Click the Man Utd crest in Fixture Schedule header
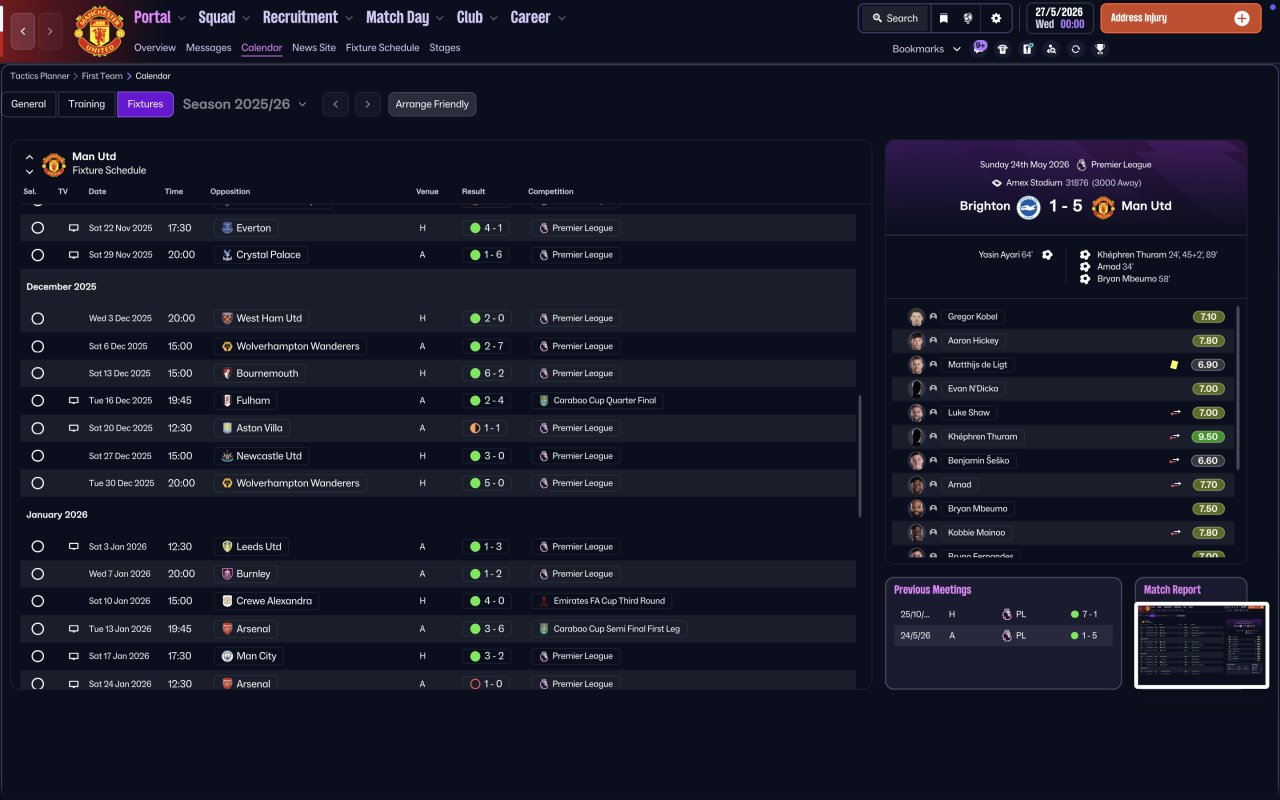The height and width of the screenshot is (800, 1280). tap(54, 164)
